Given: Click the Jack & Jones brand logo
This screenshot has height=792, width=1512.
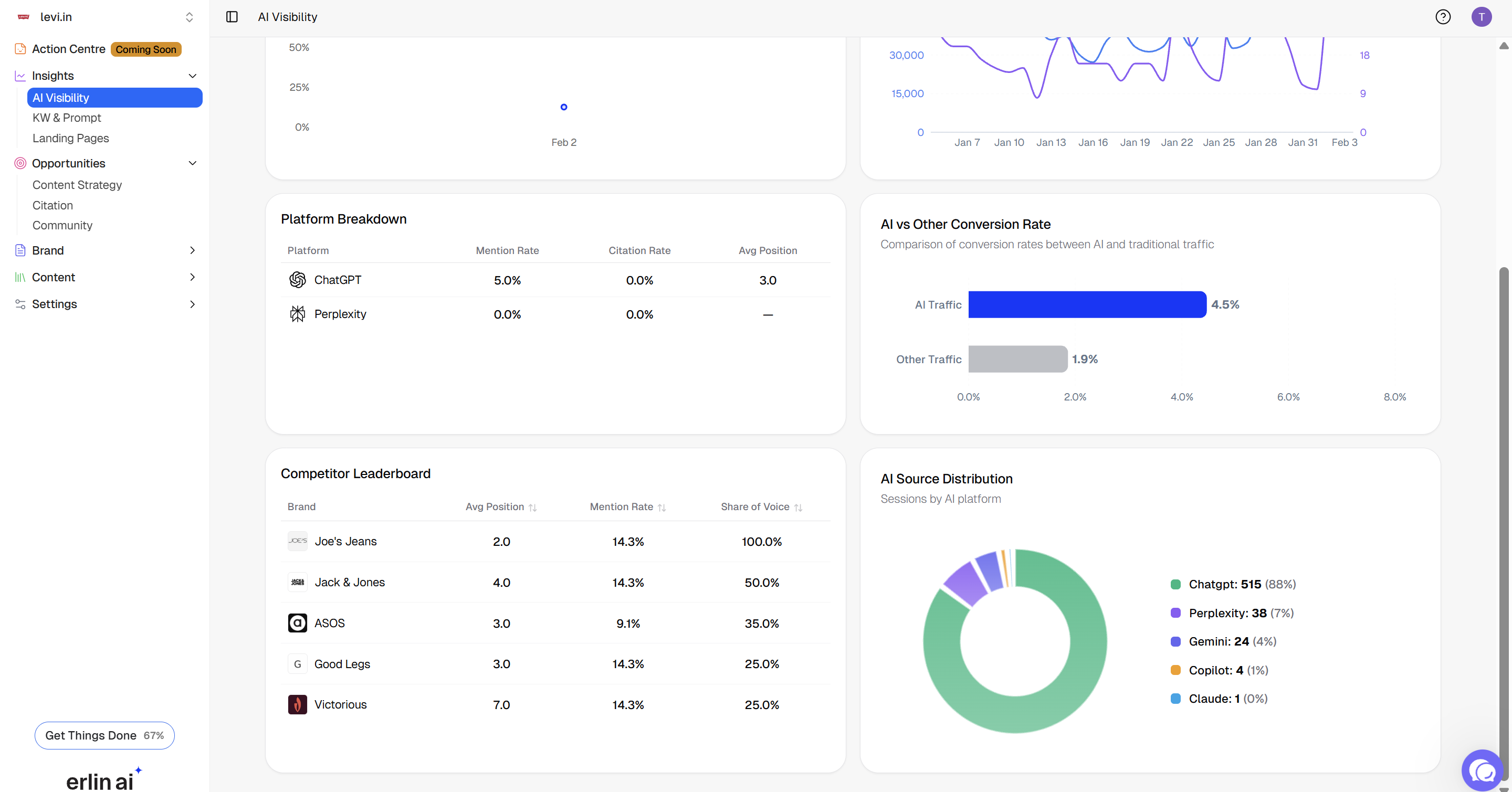Looking at the screenshot, I should pos(298,582).
